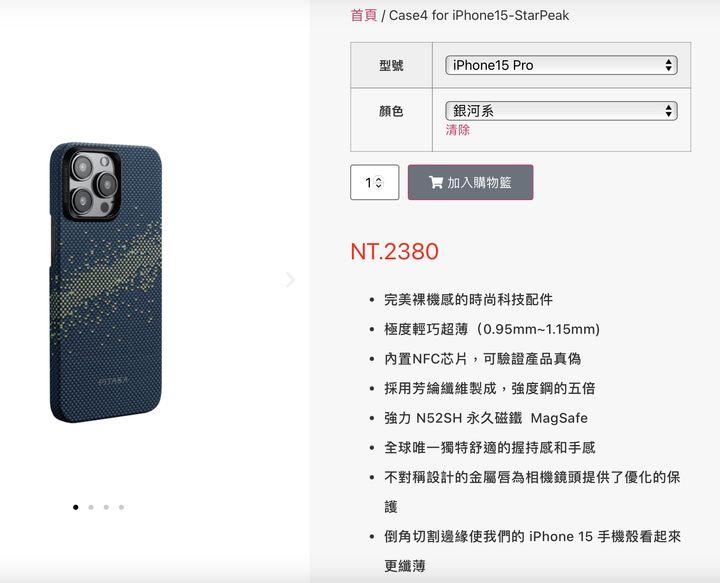
Task: Select the first carousel dot
Action: point(76,507)
